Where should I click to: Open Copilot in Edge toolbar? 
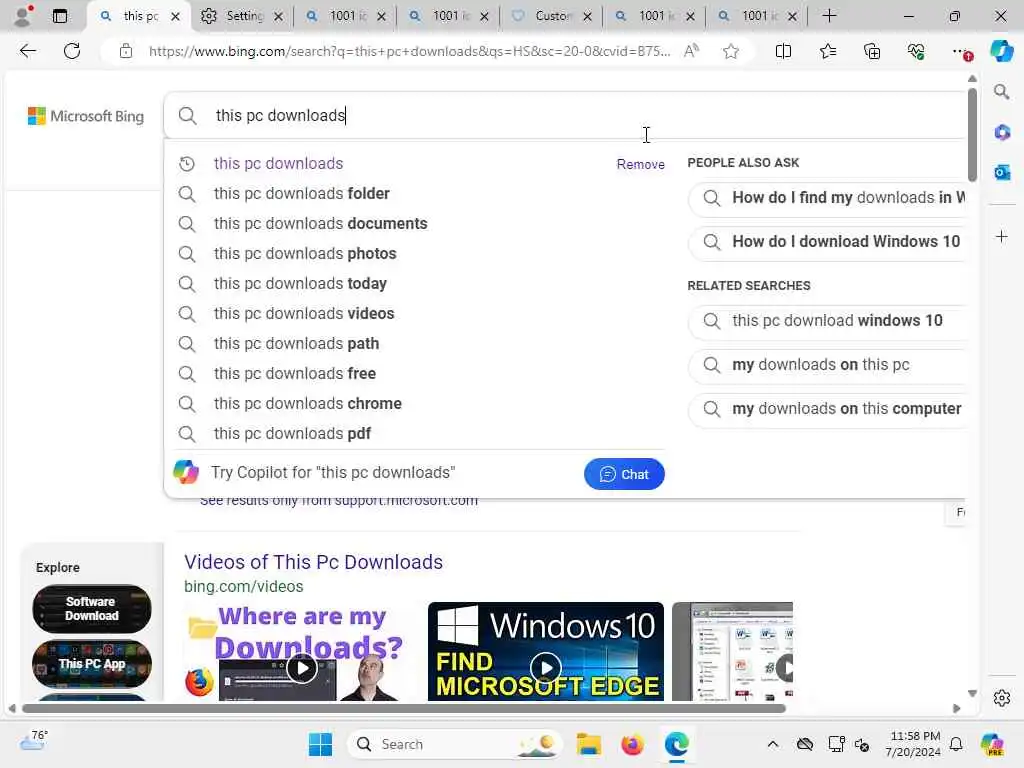[1001, 51]
